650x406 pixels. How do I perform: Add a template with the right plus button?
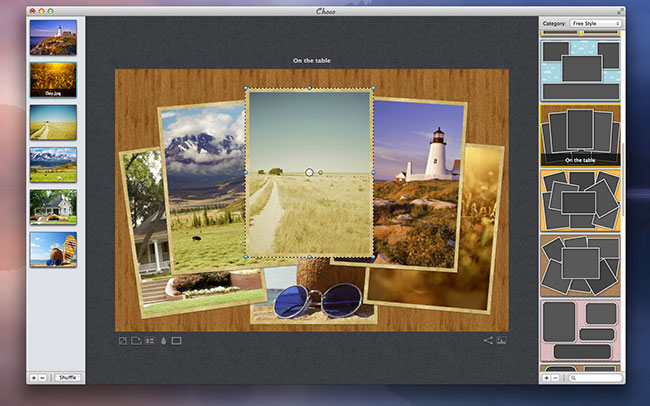(x=546, y=378)
